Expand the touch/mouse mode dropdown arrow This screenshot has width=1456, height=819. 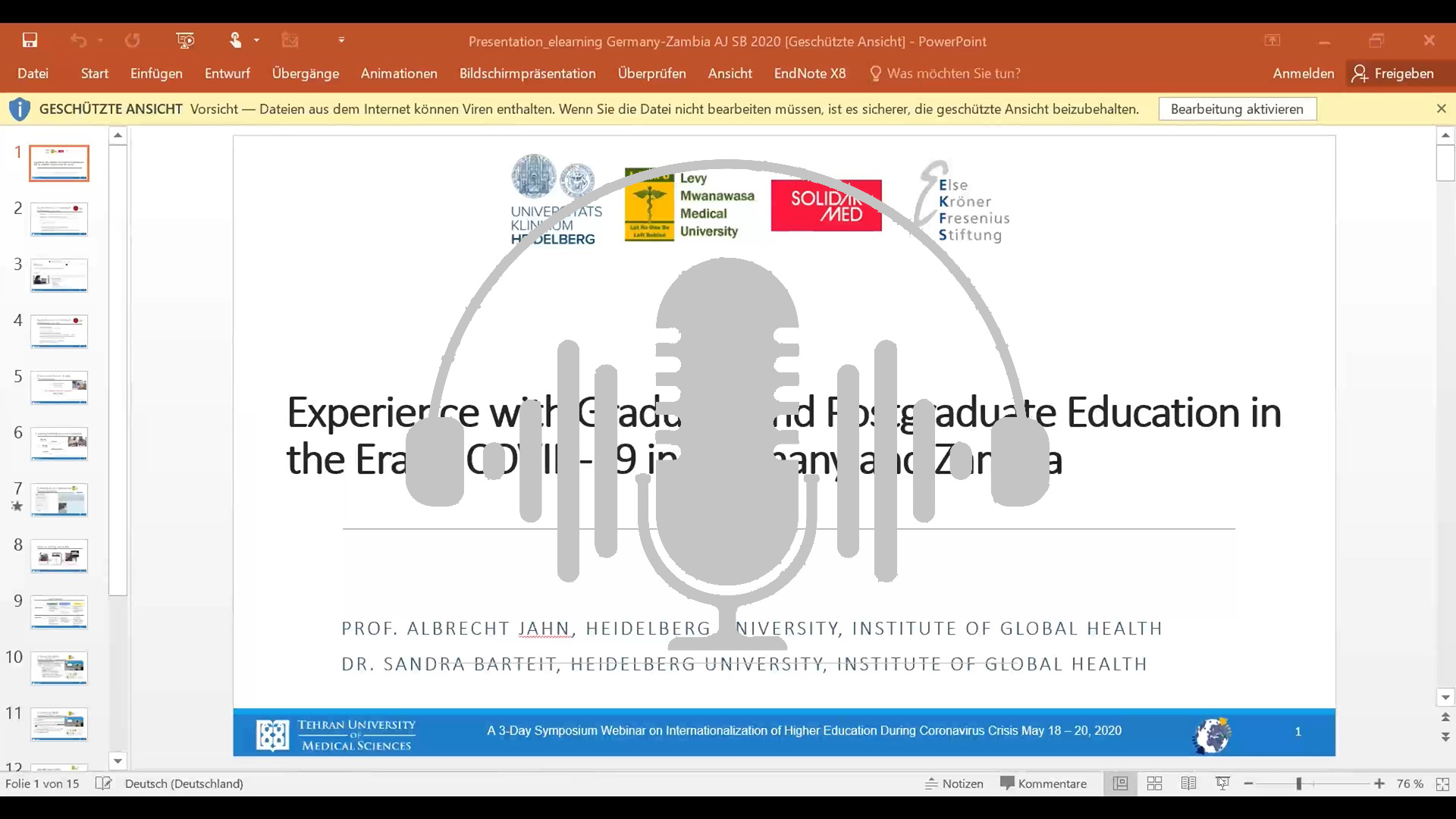(x=257, y=40)
